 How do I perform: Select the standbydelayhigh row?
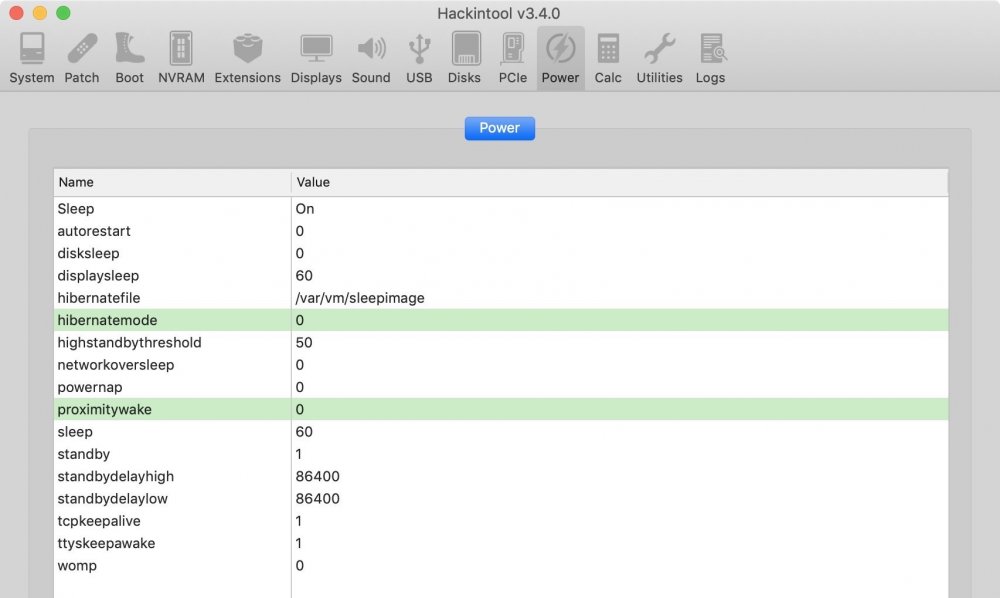(x=501, y=476)
